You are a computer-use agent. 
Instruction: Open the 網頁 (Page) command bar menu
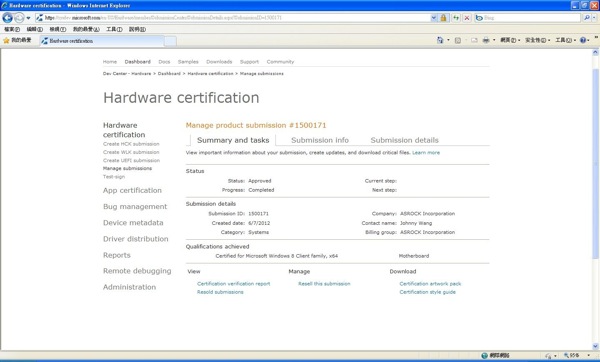[x=510, y=40]
